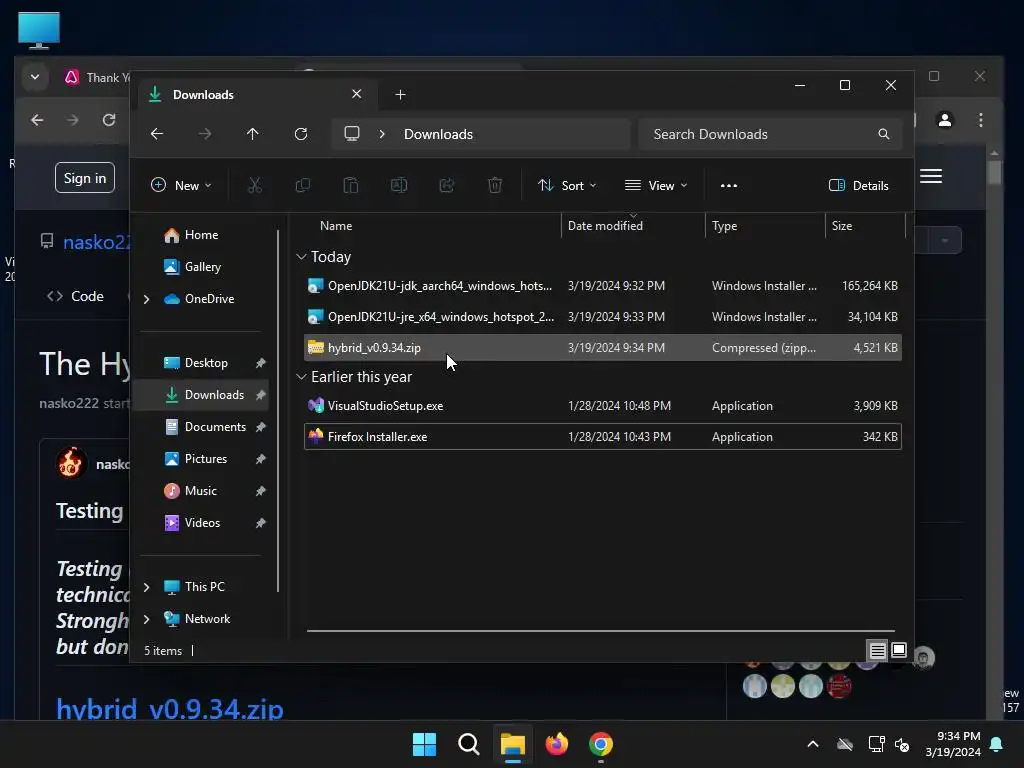Toggle the Details pane
The width and height of the screenshot is (1024, 768).
tap(858, 185)
